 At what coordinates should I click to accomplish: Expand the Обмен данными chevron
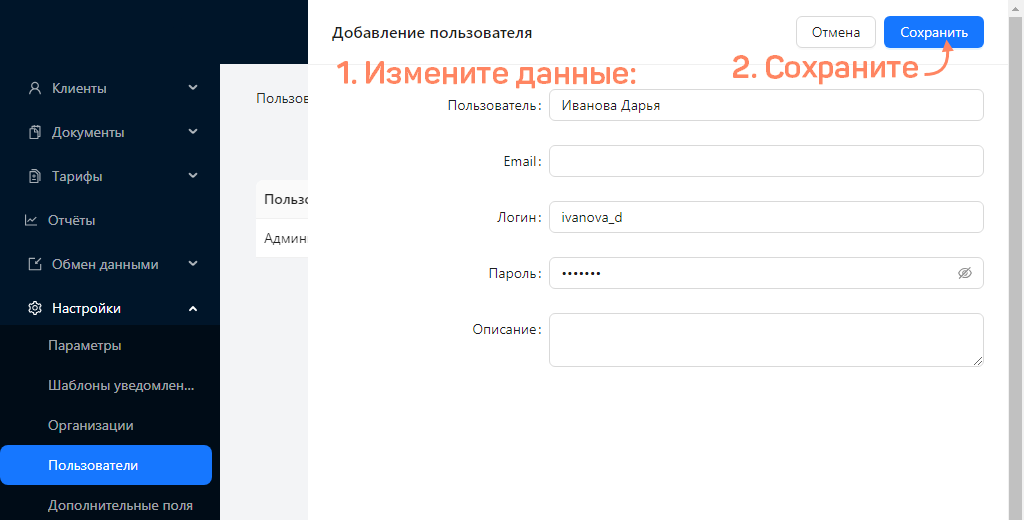(193, 264)
